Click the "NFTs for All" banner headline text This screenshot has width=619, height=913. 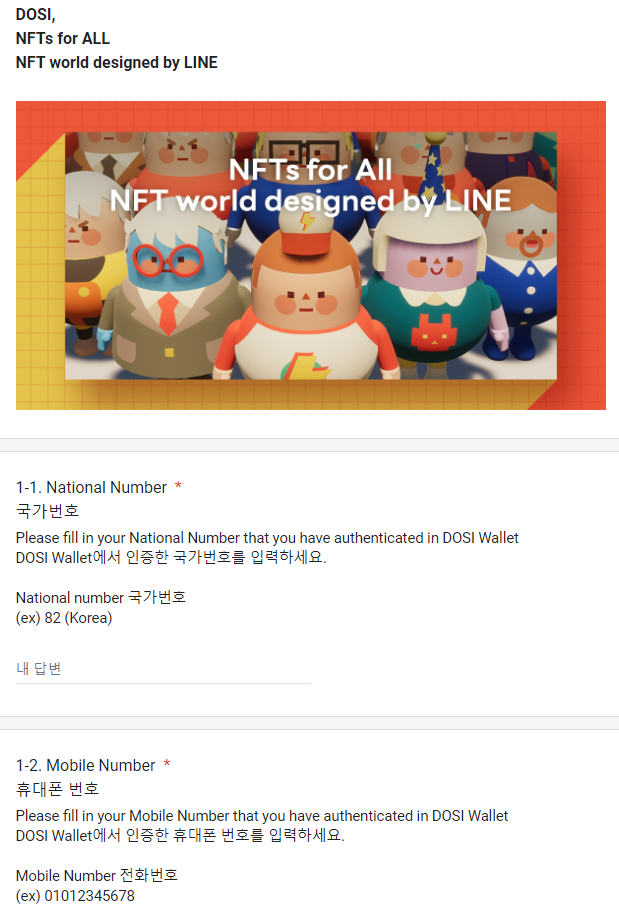[x=310, y=169]
